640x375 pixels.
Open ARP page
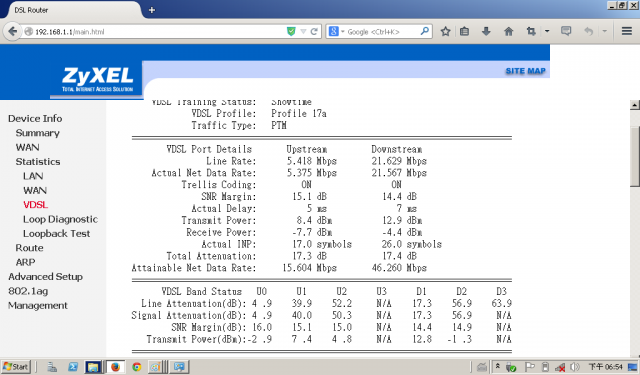25,262
